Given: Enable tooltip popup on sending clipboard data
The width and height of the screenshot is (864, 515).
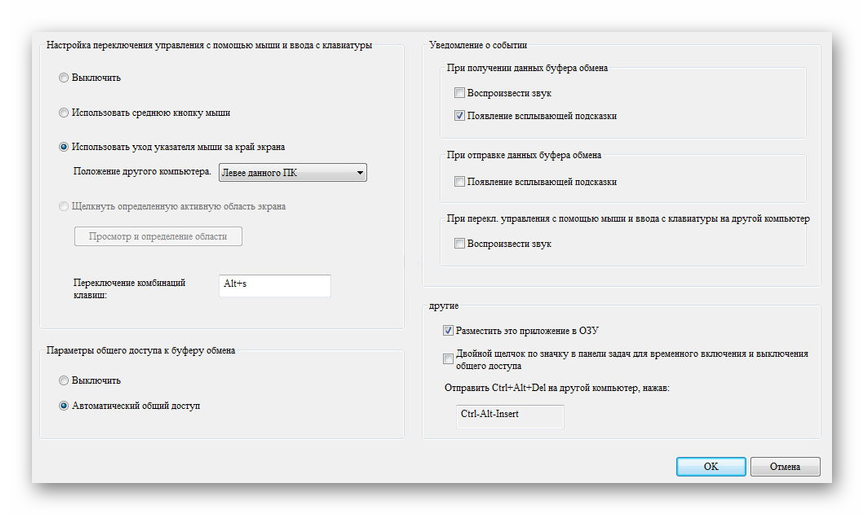Looking at the screenshot, I should pyautogui.click(x=460, y=182).
